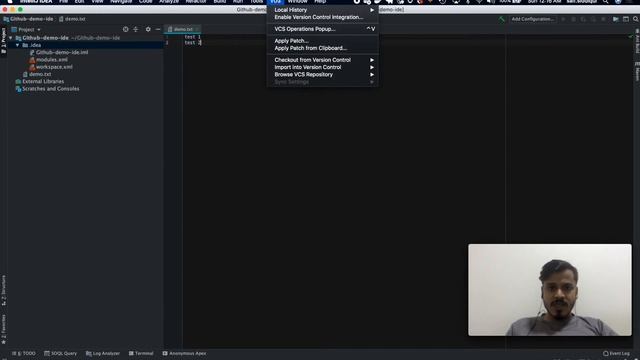
Task: Click the Add Configuration button
Action: pyautogui.click(x=532, y=19)
